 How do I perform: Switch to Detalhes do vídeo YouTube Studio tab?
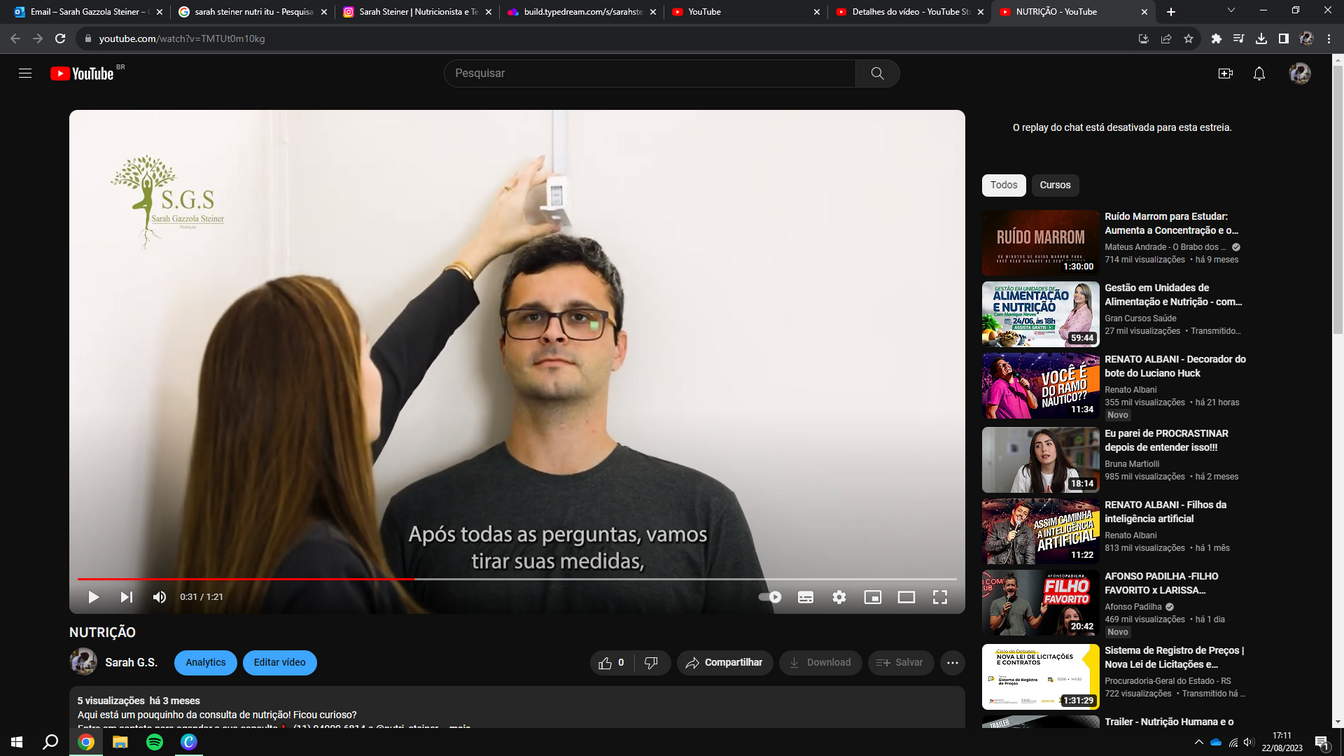(x=909, y=12)
